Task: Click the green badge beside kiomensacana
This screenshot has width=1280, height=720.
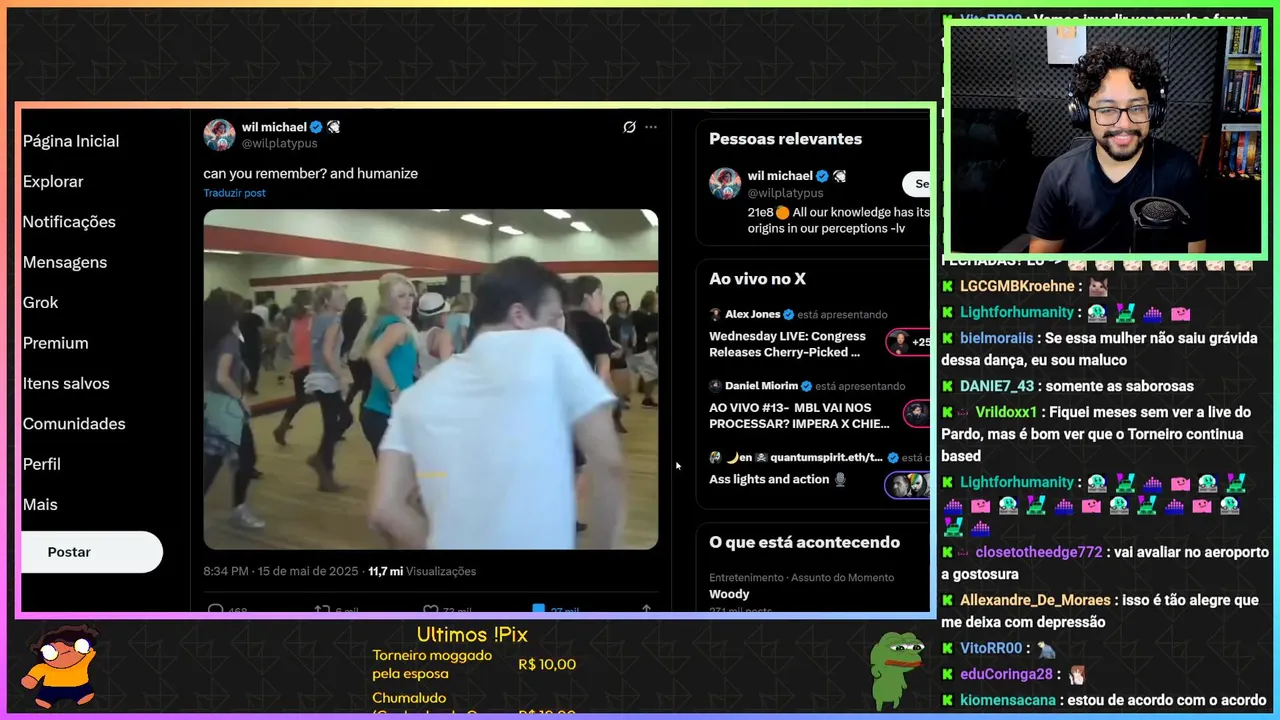Action: [948, 700]
